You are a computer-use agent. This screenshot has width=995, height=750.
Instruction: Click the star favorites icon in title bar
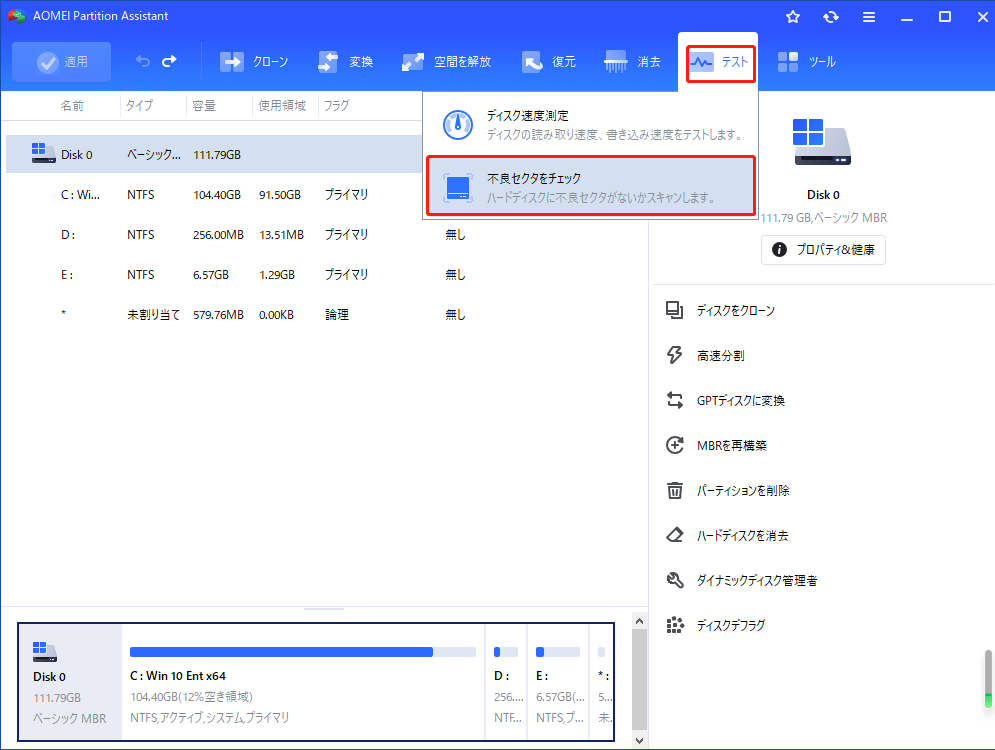793,17
